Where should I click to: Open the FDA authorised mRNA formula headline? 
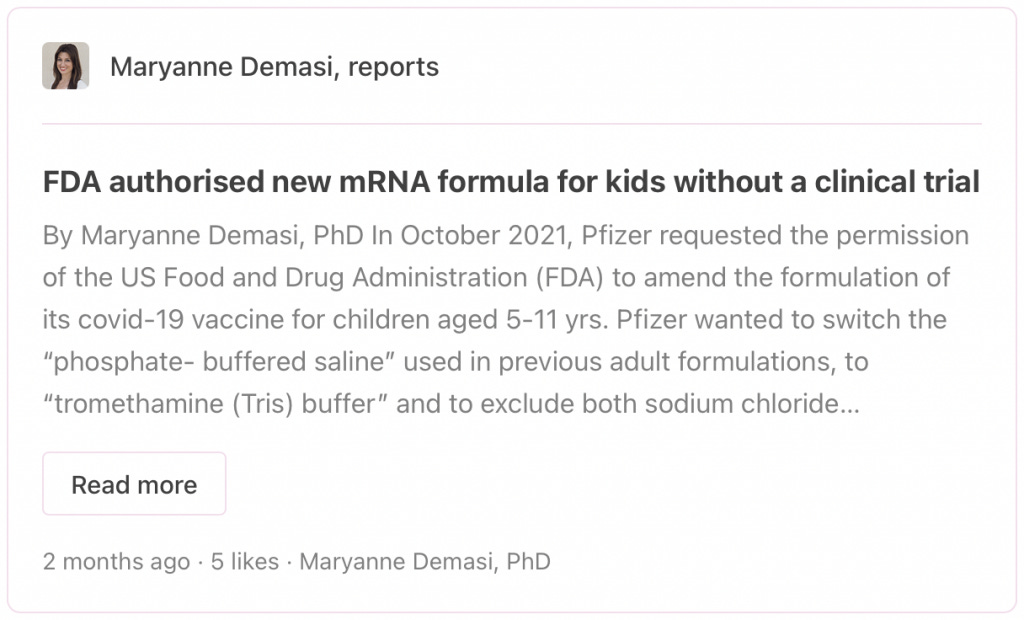pyautogui.click(x=510, y=183)
